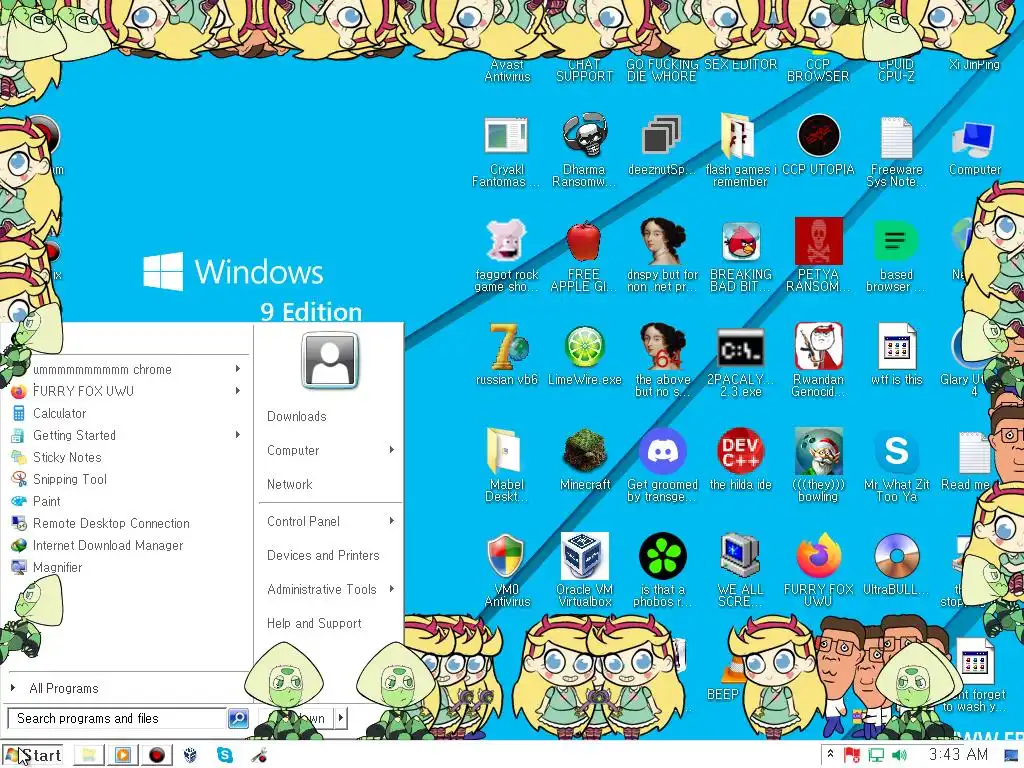This screenshot has height=768, width=1024.
Task: Open the shutdown options arrow
Action: tap(340, 718)
